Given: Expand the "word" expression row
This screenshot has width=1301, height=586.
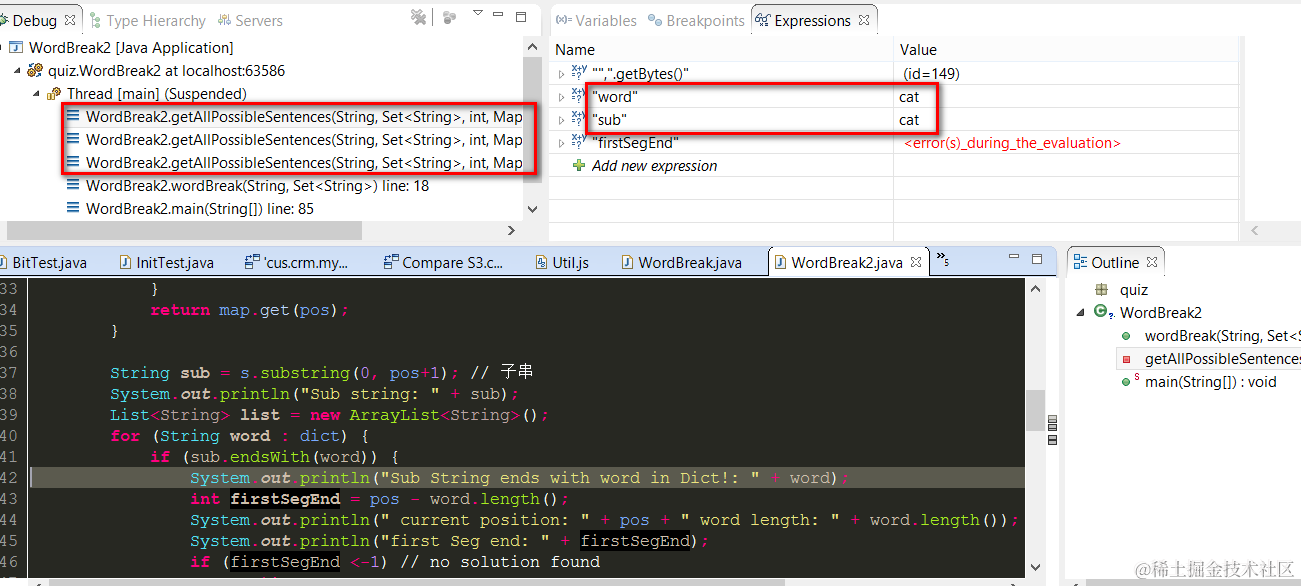Looking at the screenshot, I should point(561,97).
